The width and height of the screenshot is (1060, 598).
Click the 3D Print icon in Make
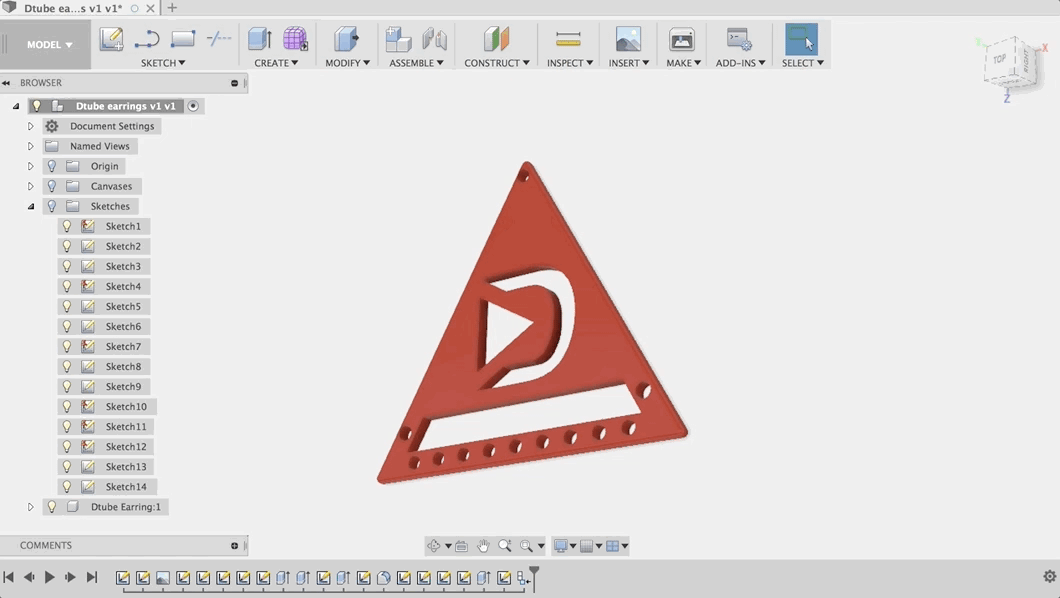click(681, 39)
